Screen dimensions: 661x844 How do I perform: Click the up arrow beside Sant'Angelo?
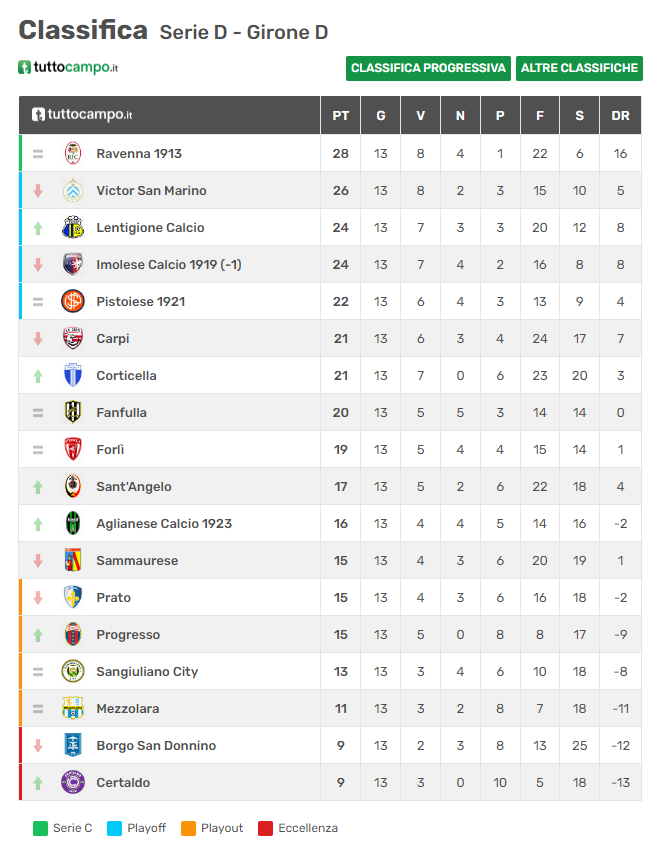coord(38,487)
